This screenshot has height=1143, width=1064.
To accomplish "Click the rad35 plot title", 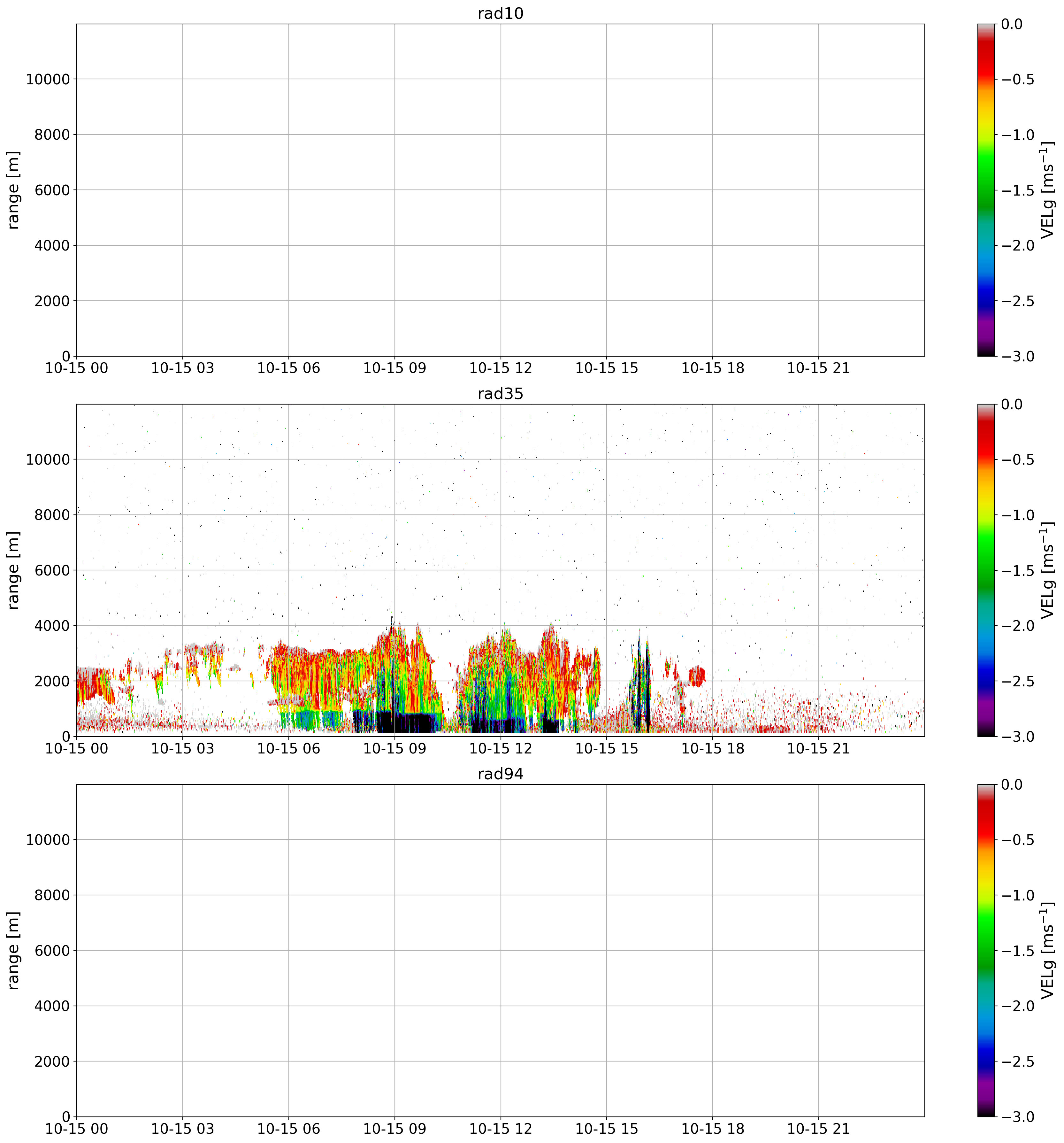I will tap(500, 394).
